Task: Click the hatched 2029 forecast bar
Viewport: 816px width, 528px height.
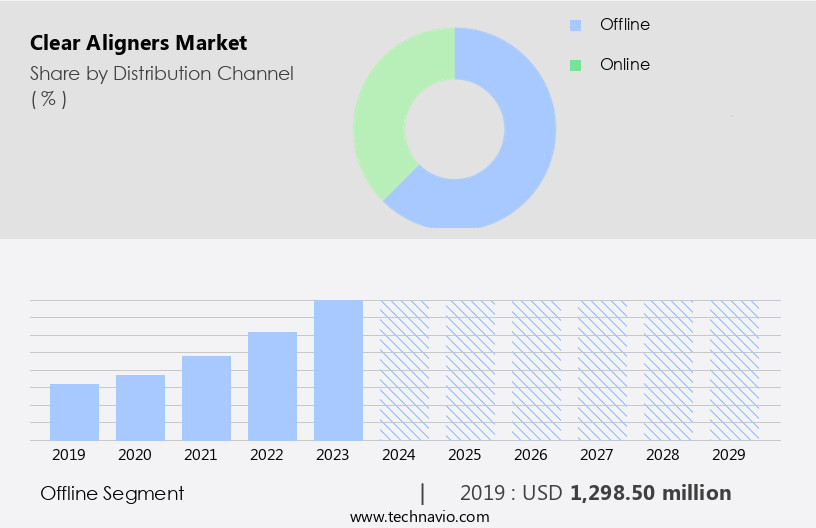Action: 734,370
